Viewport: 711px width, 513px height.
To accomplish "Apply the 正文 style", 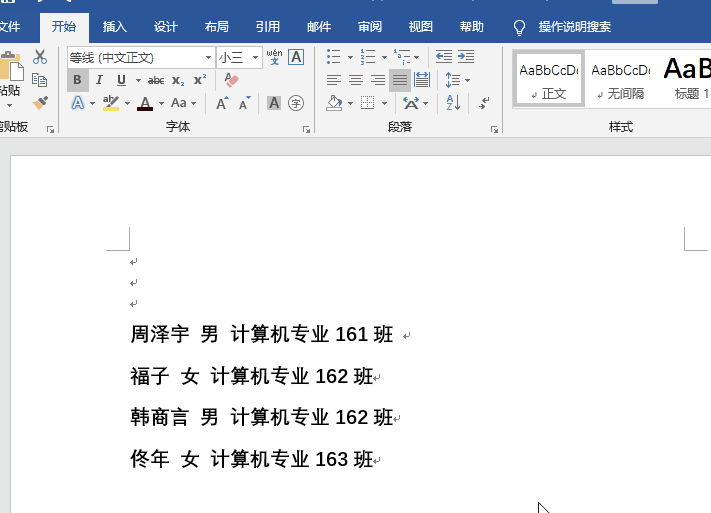I will (549, 80).
